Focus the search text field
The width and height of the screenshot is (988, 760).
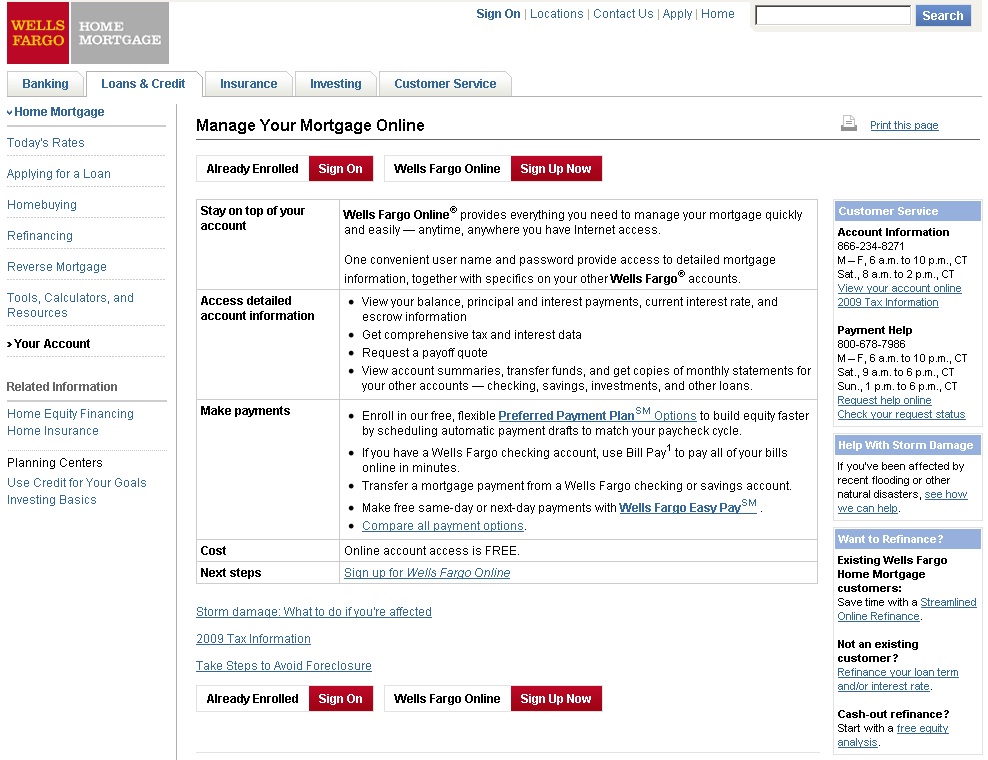point(832,16)
